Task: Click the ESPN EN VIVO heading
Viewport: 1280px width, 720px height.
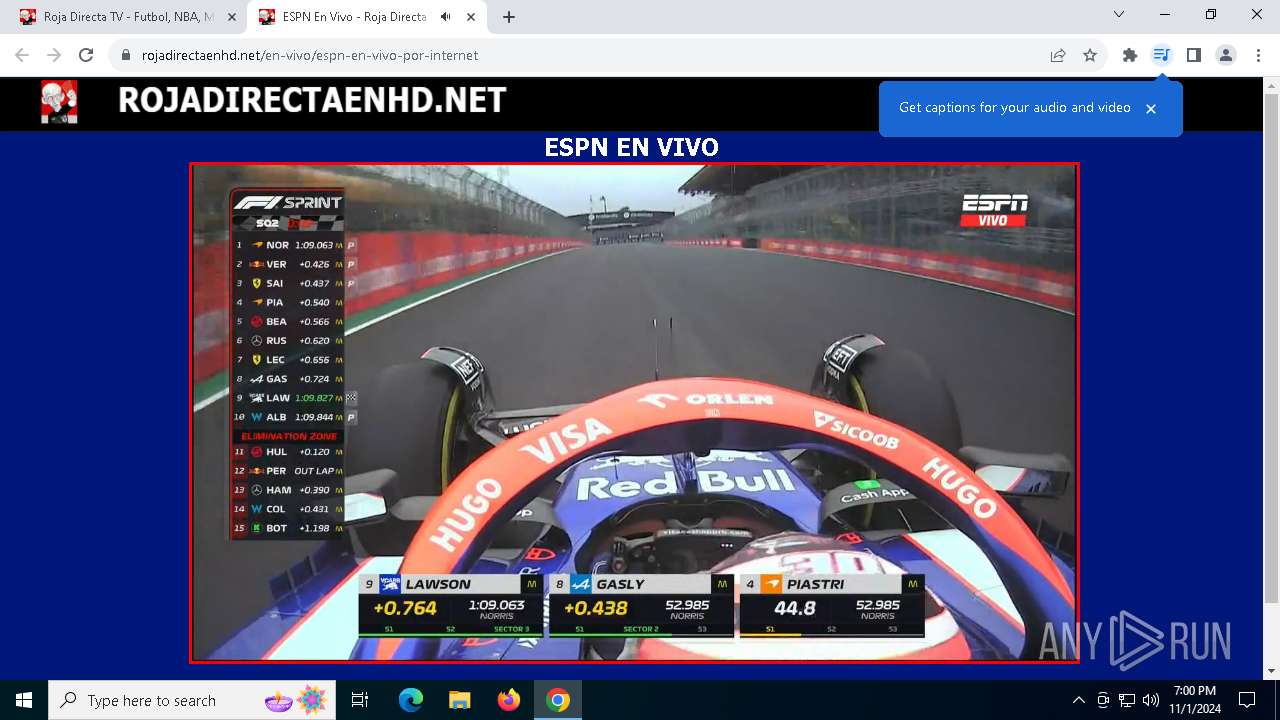Action: point(631,148)
